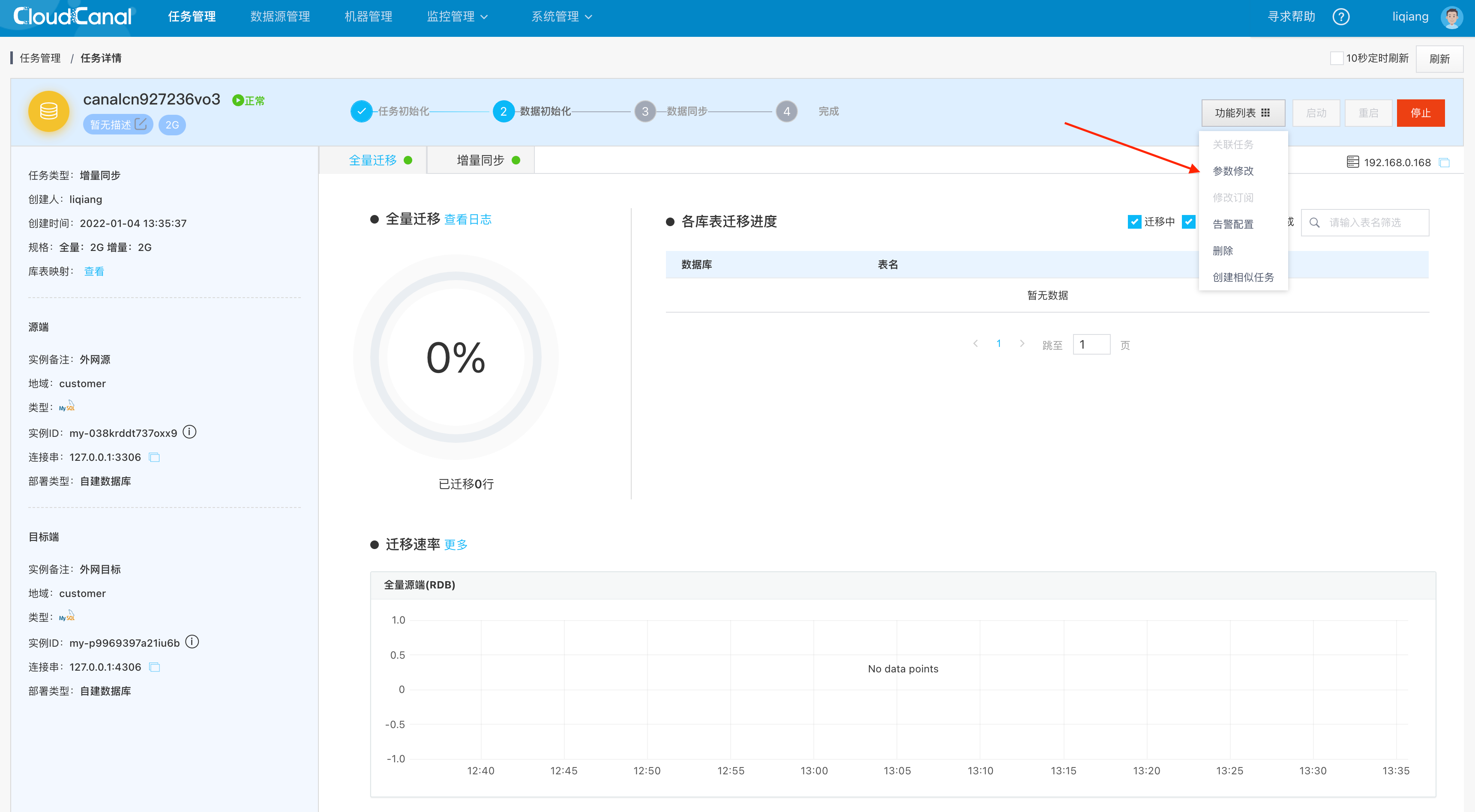The height and width of the screenshot is (812, 1475).
Task: Toggle the 10秒定时刷新 checkbox
Action: tap(1337, 58)
